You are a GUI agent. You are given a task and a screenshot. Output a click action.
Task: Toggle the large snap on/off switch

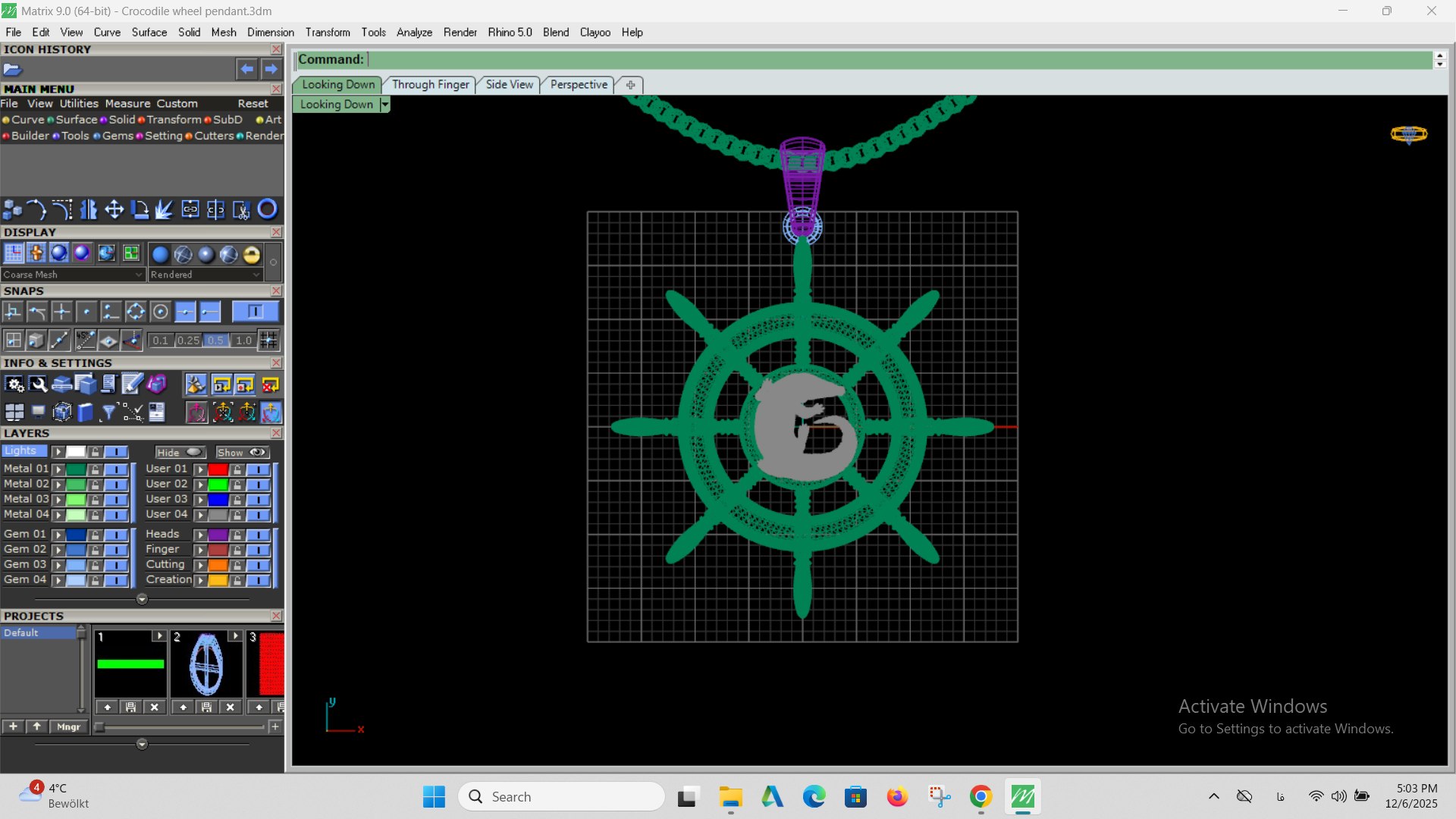(255, 312)
